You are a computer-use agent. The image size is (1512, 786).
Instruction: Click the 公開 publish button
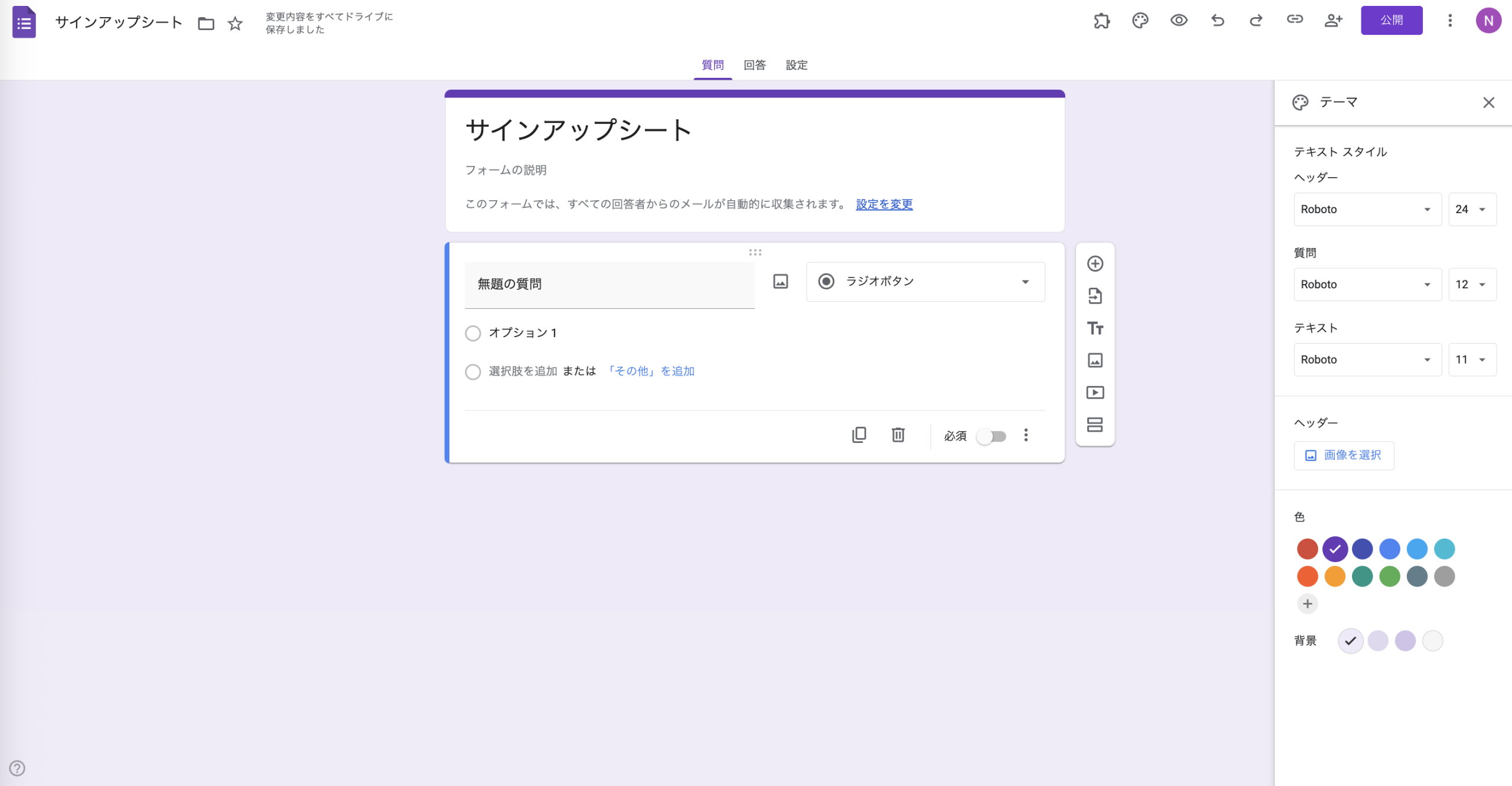[1392, 19]
